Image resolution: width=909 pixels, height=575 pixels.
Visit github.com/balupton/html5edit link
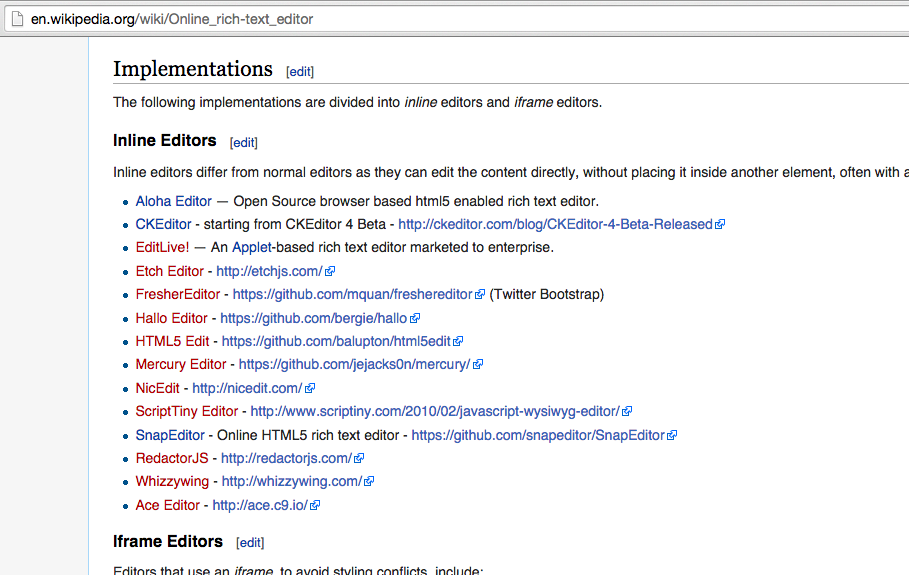click(336, 341)
